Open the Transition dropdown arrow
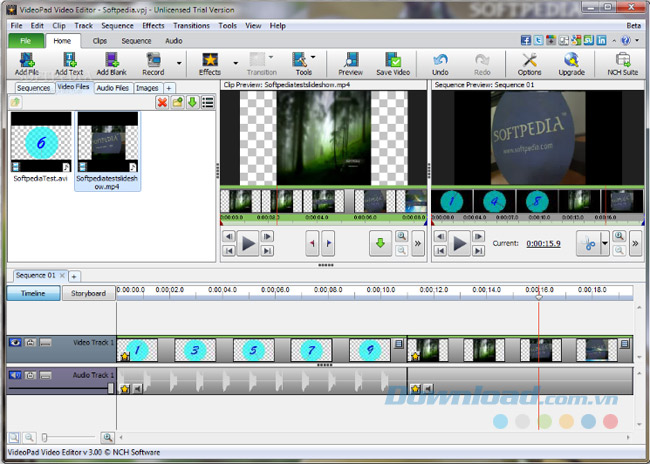 271,57
